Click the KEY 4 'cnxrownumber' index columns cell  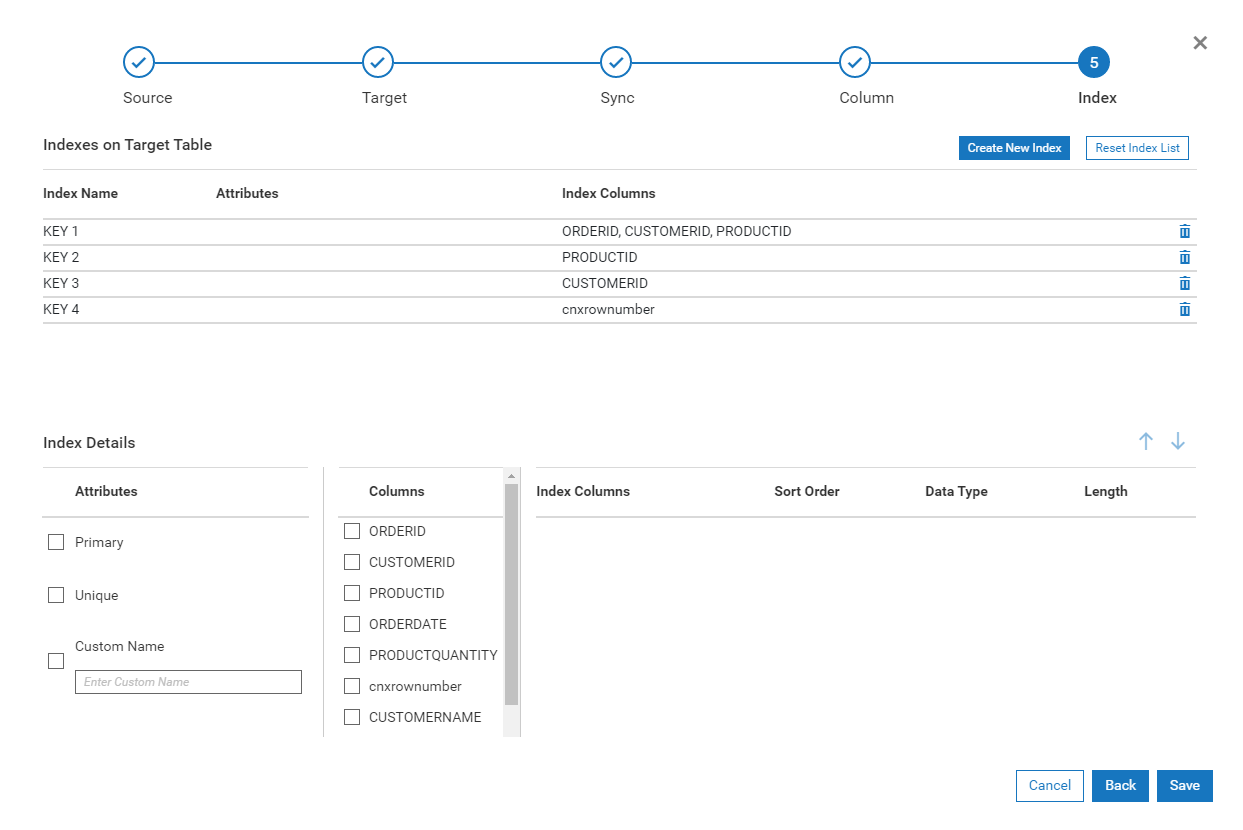pos(608,310)
